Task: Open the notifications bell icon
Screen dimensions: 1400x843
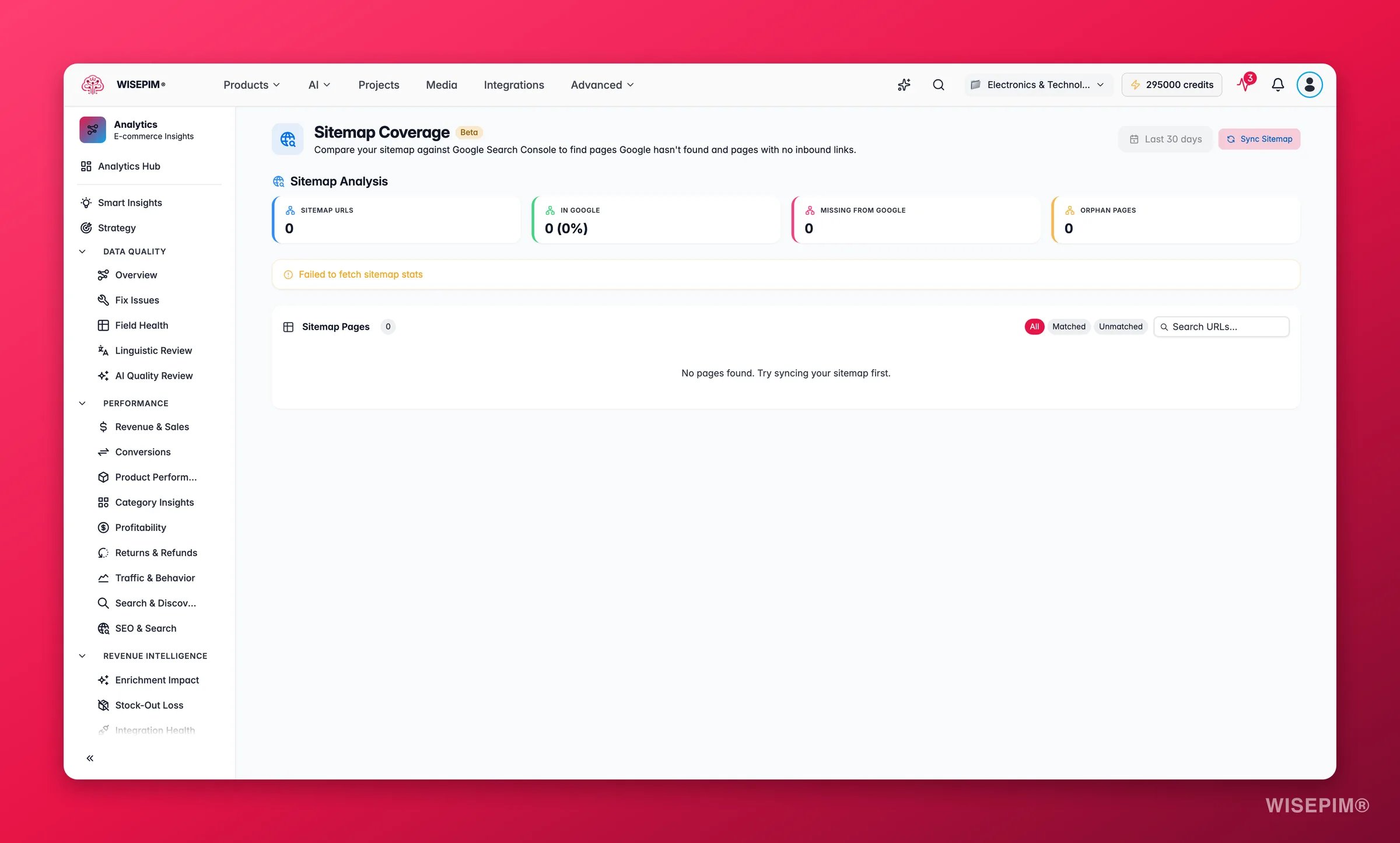Action: (1277, 85)
